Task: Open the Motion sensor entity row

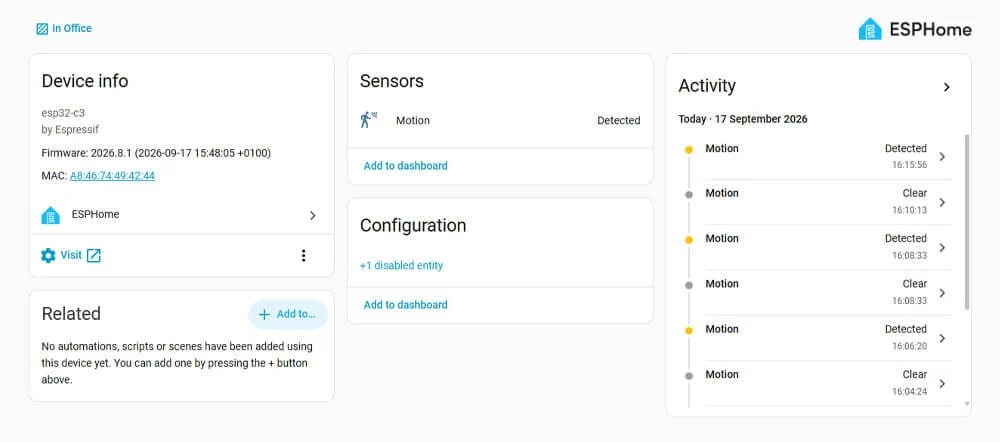Action: (x=500, y=121)
